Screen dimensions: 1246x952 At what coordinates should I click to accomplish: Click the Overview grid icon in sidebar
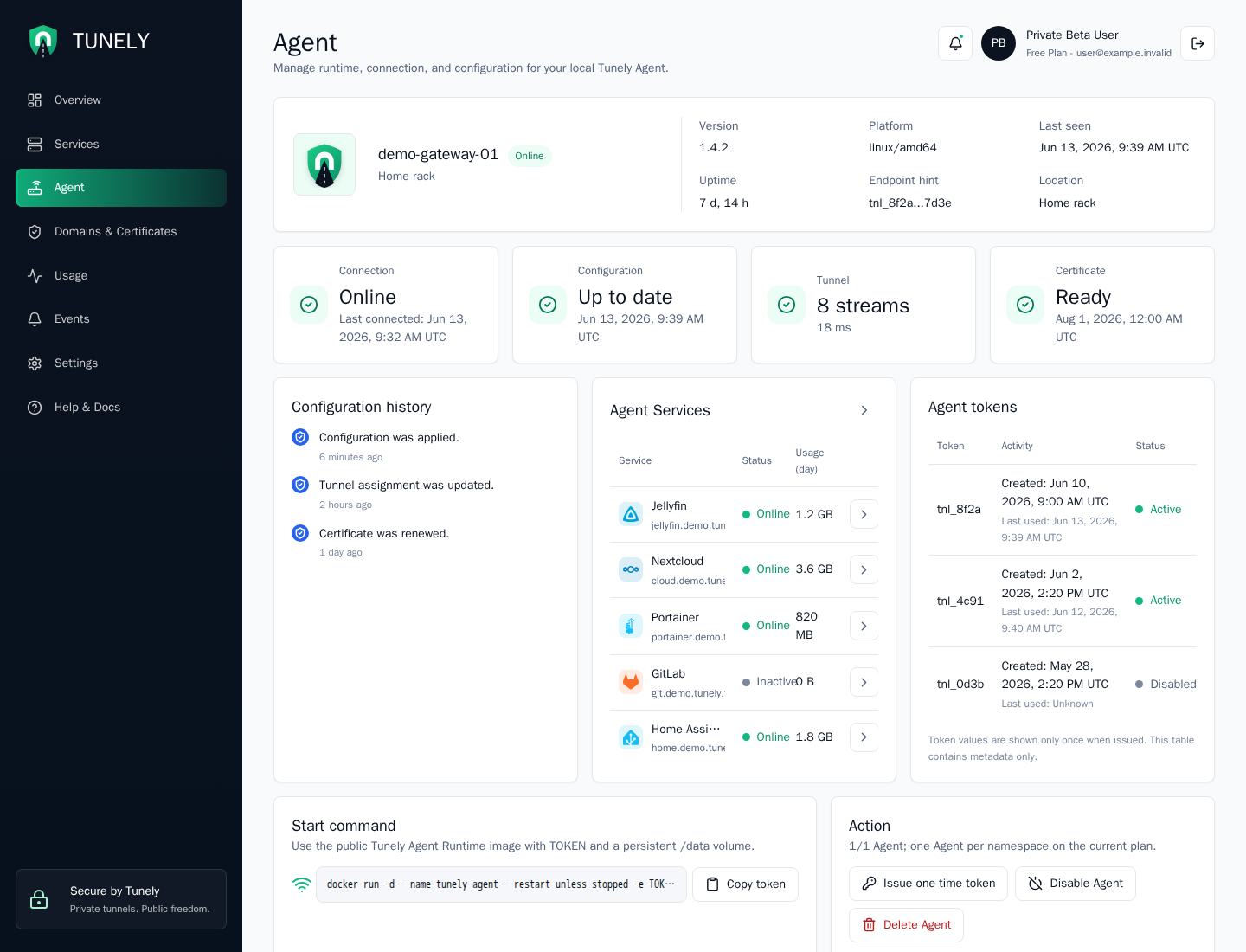[35, 100]
